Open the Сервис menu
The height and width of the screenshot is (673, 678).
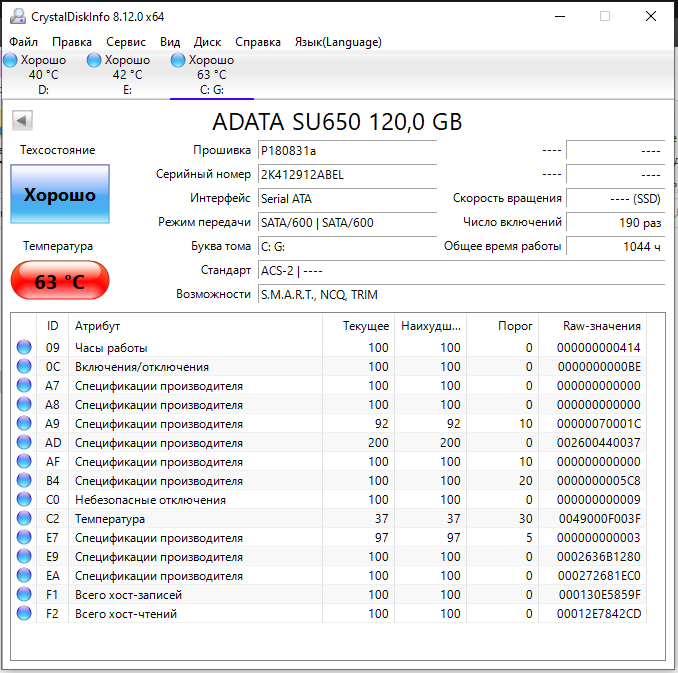tap(126, 42)
